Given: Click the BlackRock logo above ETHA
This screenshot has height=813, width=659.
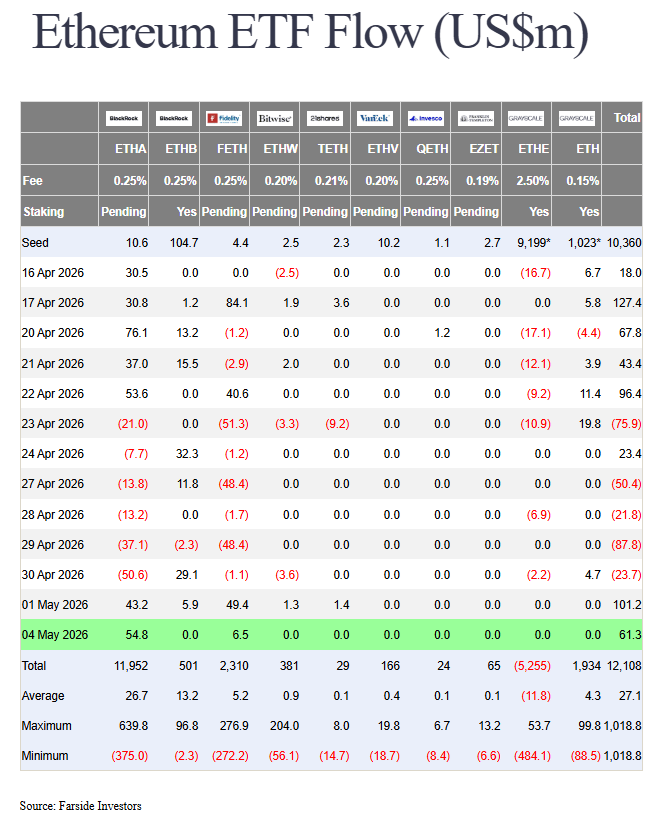Looking at the screenshot, I should point(123,118).
